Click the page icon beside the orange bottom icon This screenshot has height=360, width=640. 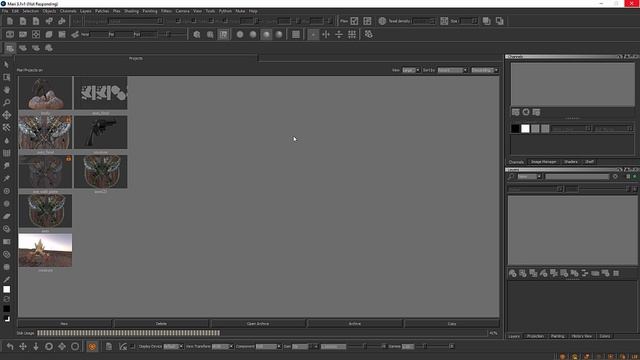tap(109, 347)
